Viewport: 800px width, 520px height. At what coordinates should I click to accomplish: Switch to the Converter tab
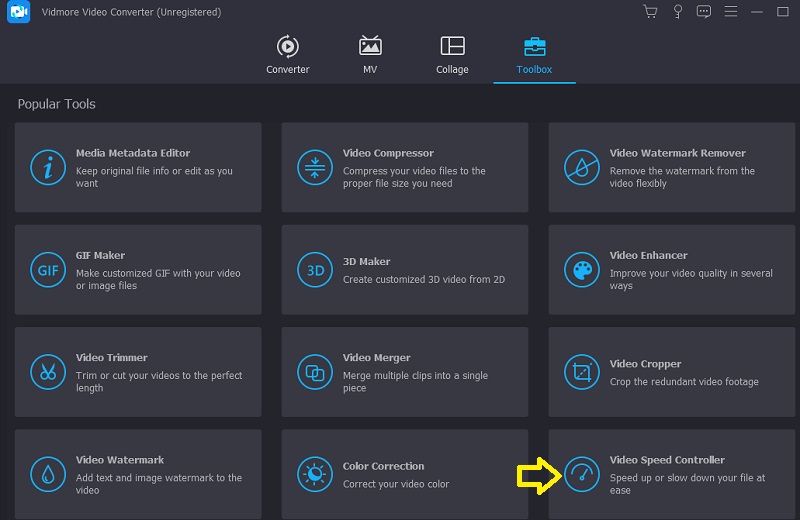click(287, 56)
